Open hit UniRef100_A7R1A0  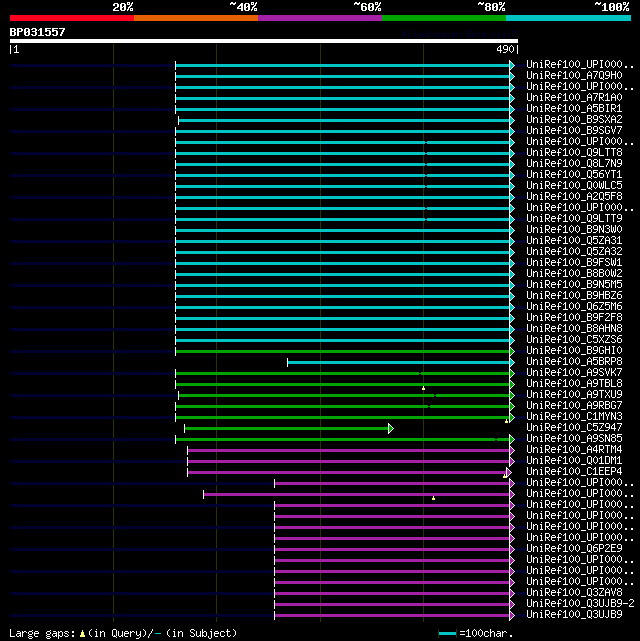pyautogui.click(x=574, y=97)
